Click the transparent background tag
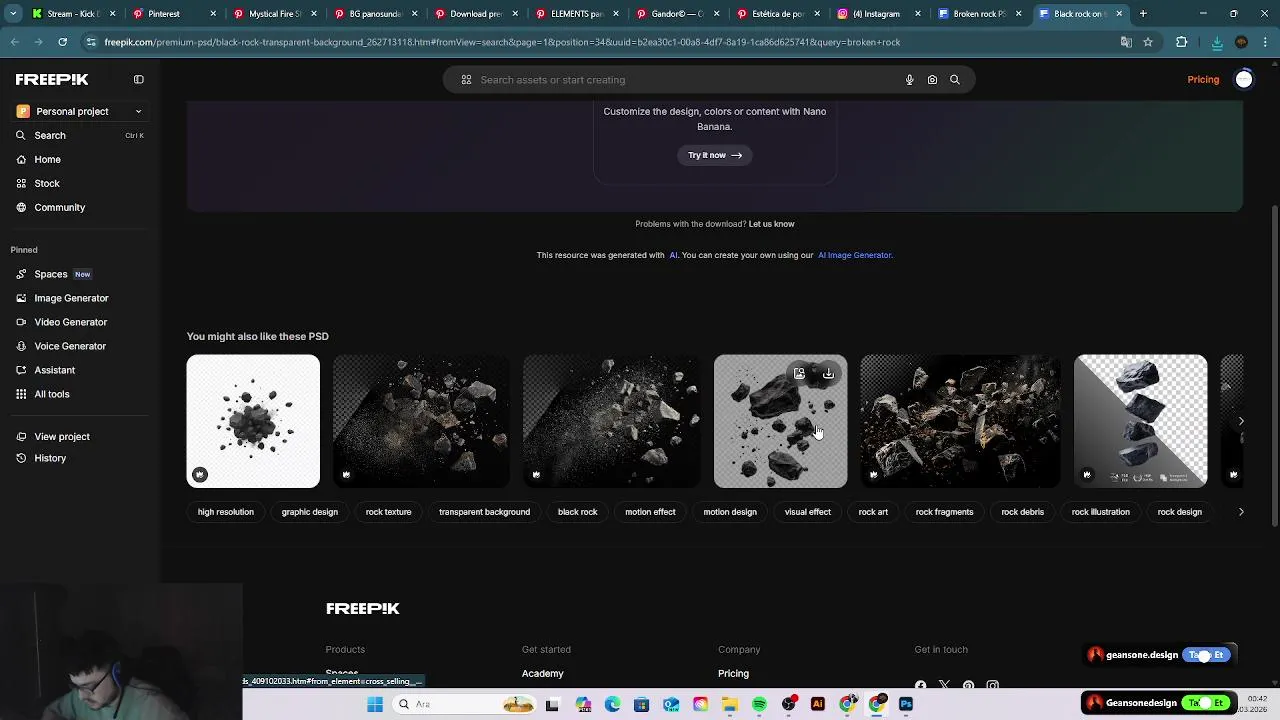 click(484, 512)
